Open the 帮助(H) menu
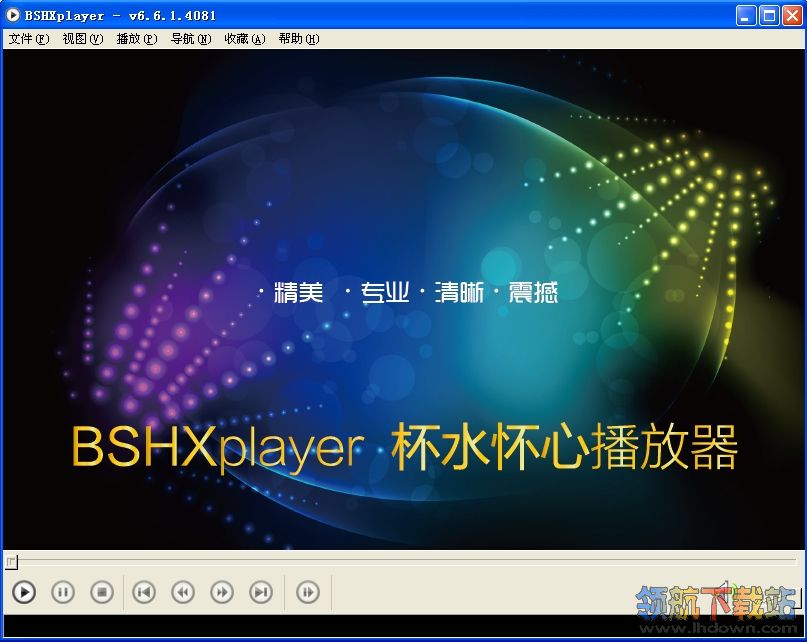Viewport: 807px width, 642px height. pyautogui.click(x=299, y=39)
